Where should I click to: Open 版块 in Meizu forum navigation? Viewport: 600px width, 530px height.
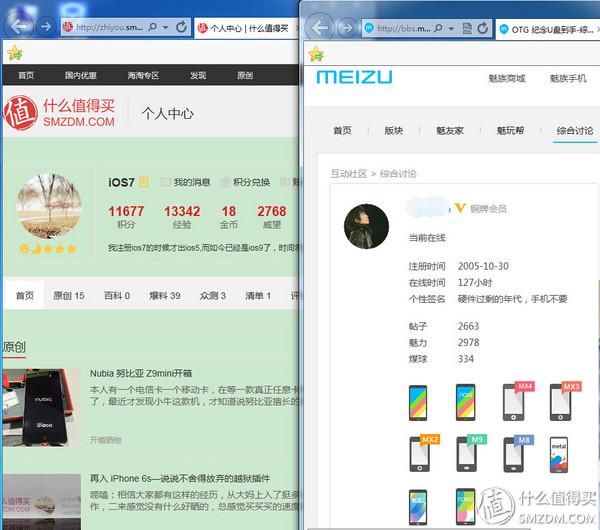394,130
